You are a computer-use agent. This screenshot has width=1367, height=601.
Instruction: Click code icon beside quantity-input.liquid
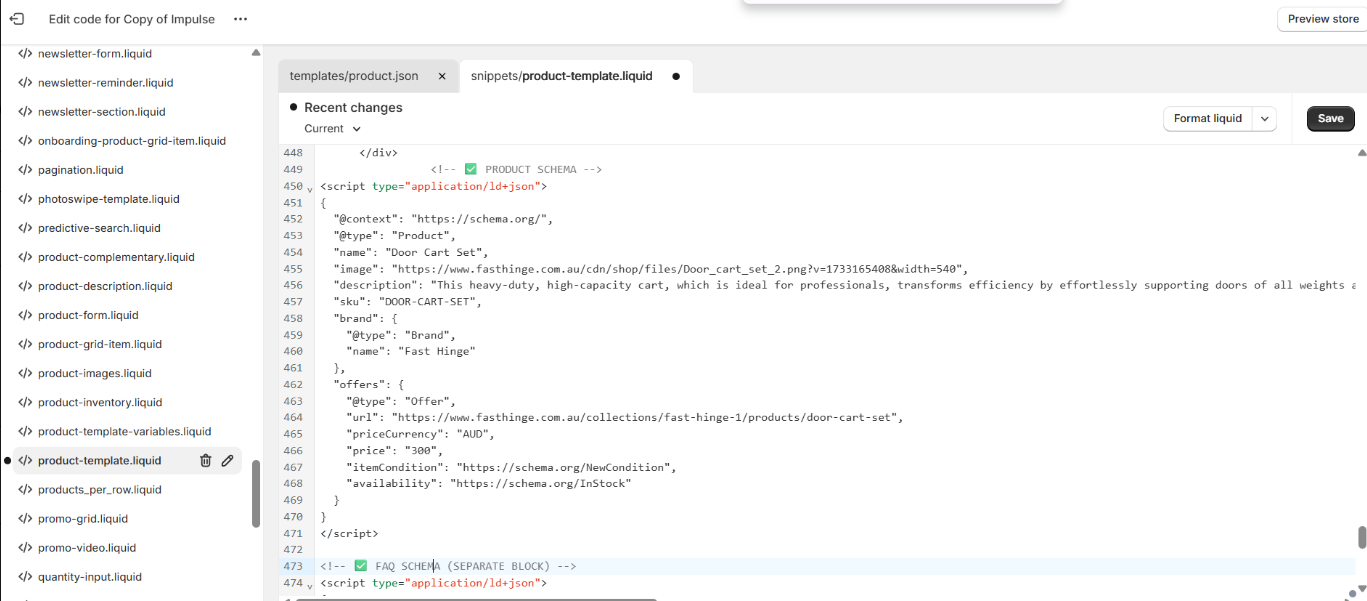25,577
